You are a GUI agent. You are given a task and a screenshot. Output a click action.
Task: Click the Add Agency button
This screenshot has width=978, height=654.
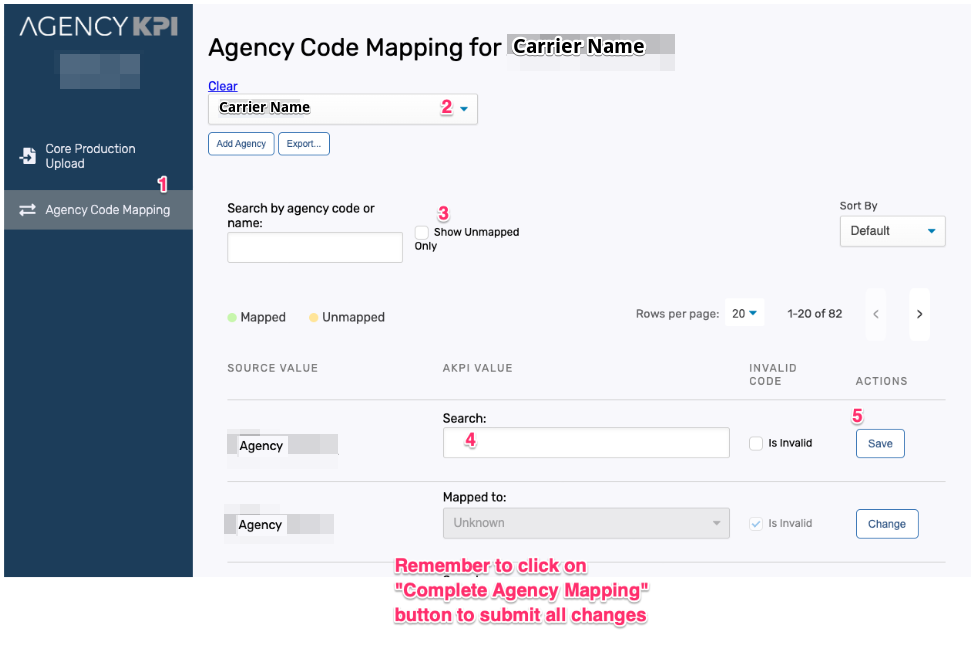tap(241, 144)
